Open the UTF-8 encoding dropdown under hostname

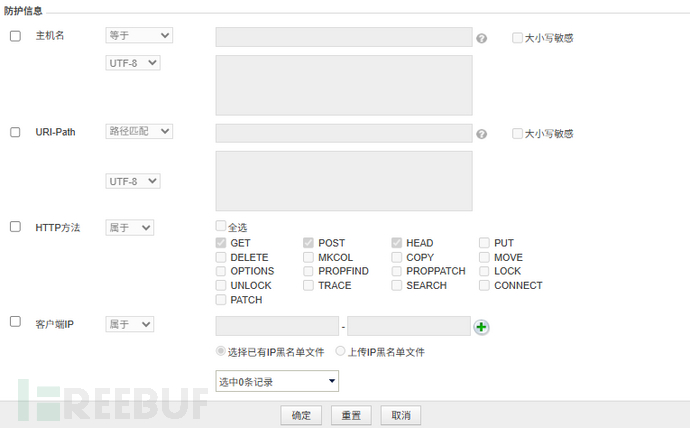(x=133, y=63)
